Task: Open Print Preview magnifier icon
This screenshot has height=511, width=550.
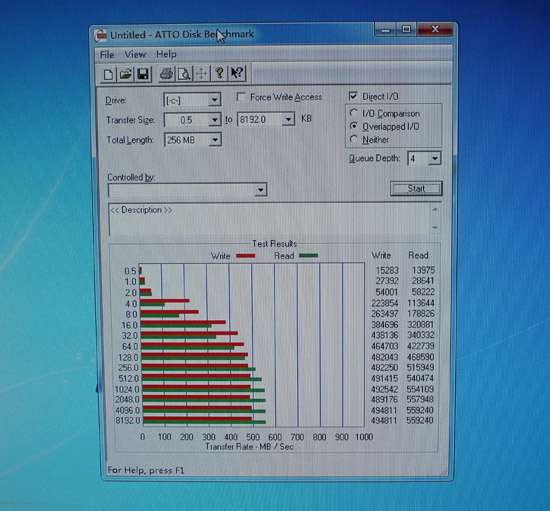Action: pyautogui.click(x=184, y=74)
